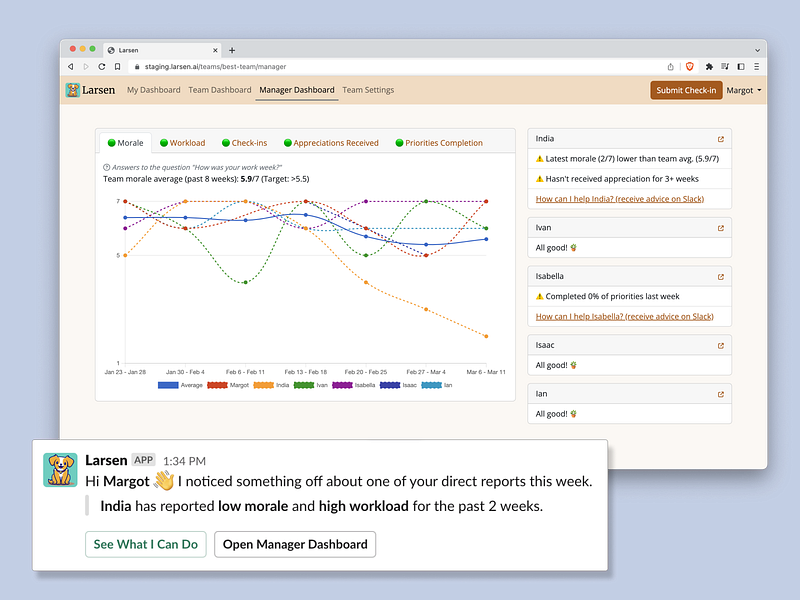The height and width of the screenshot is (600, 800).
Task: Toggle the browser sidebar panel icon
Action: (x=741, y=66)
